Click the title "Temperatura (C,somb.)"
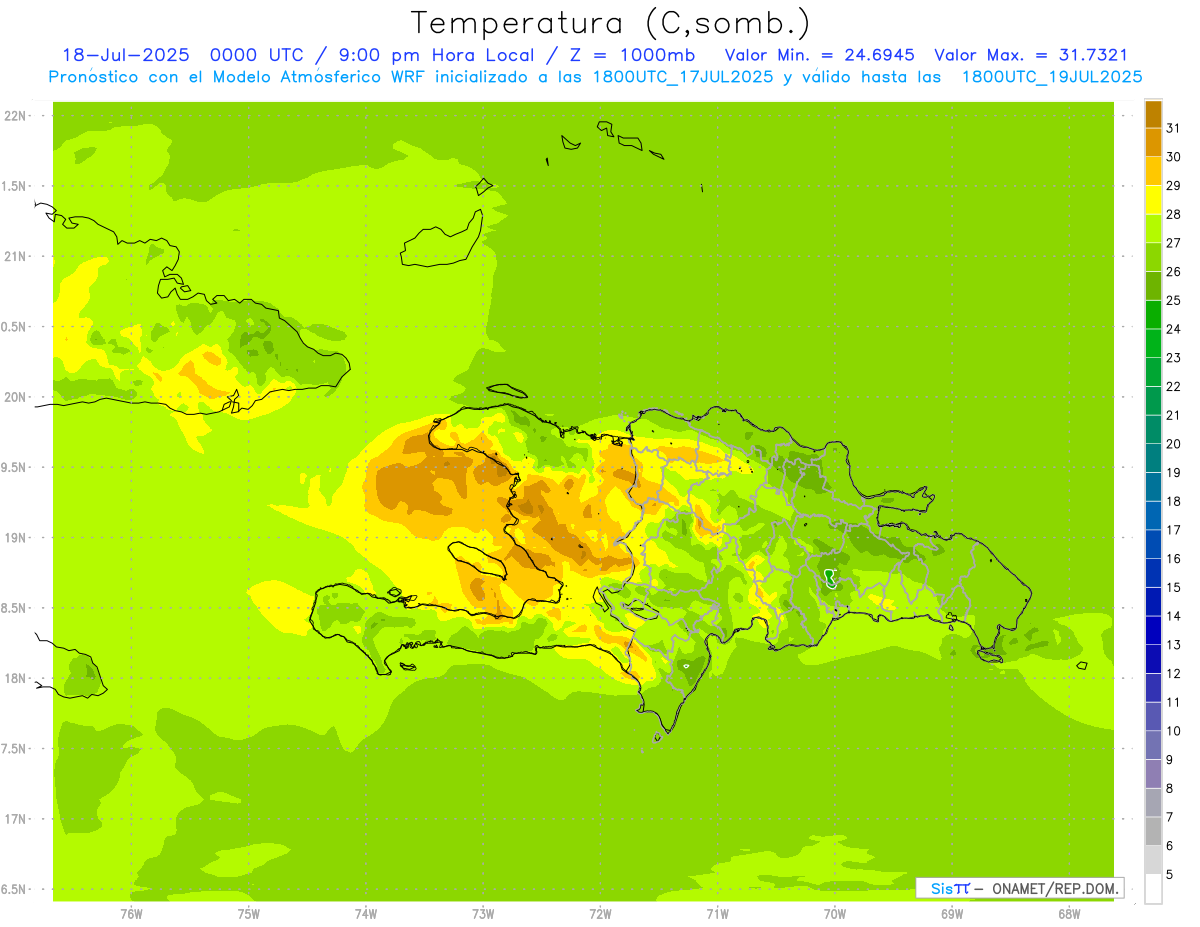Screen dimensions: 1200x927 click(610, 23)
